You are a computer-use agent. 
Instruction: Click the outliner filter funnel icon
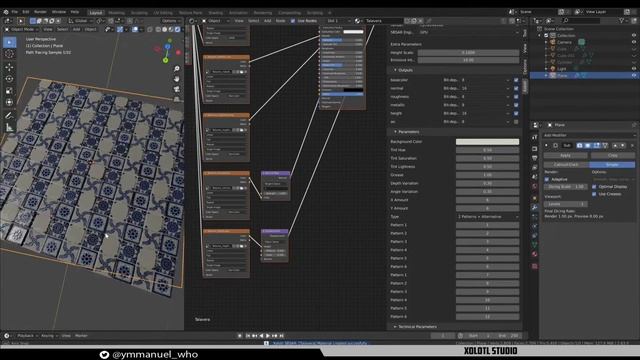[x=622, y=20]
